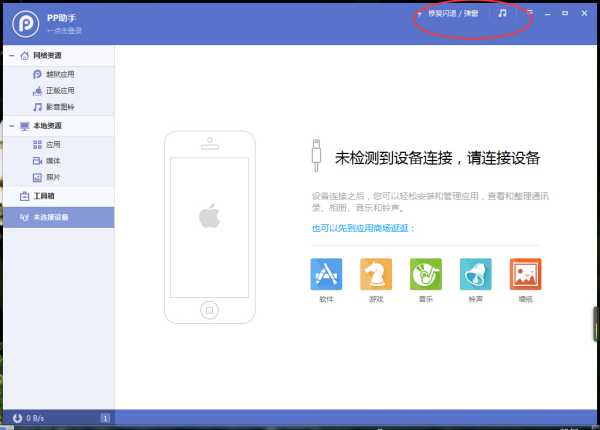Open 影音图铃 in the sidebar
The height and width of the screenshot is (430, 600).
coord(60,107)
